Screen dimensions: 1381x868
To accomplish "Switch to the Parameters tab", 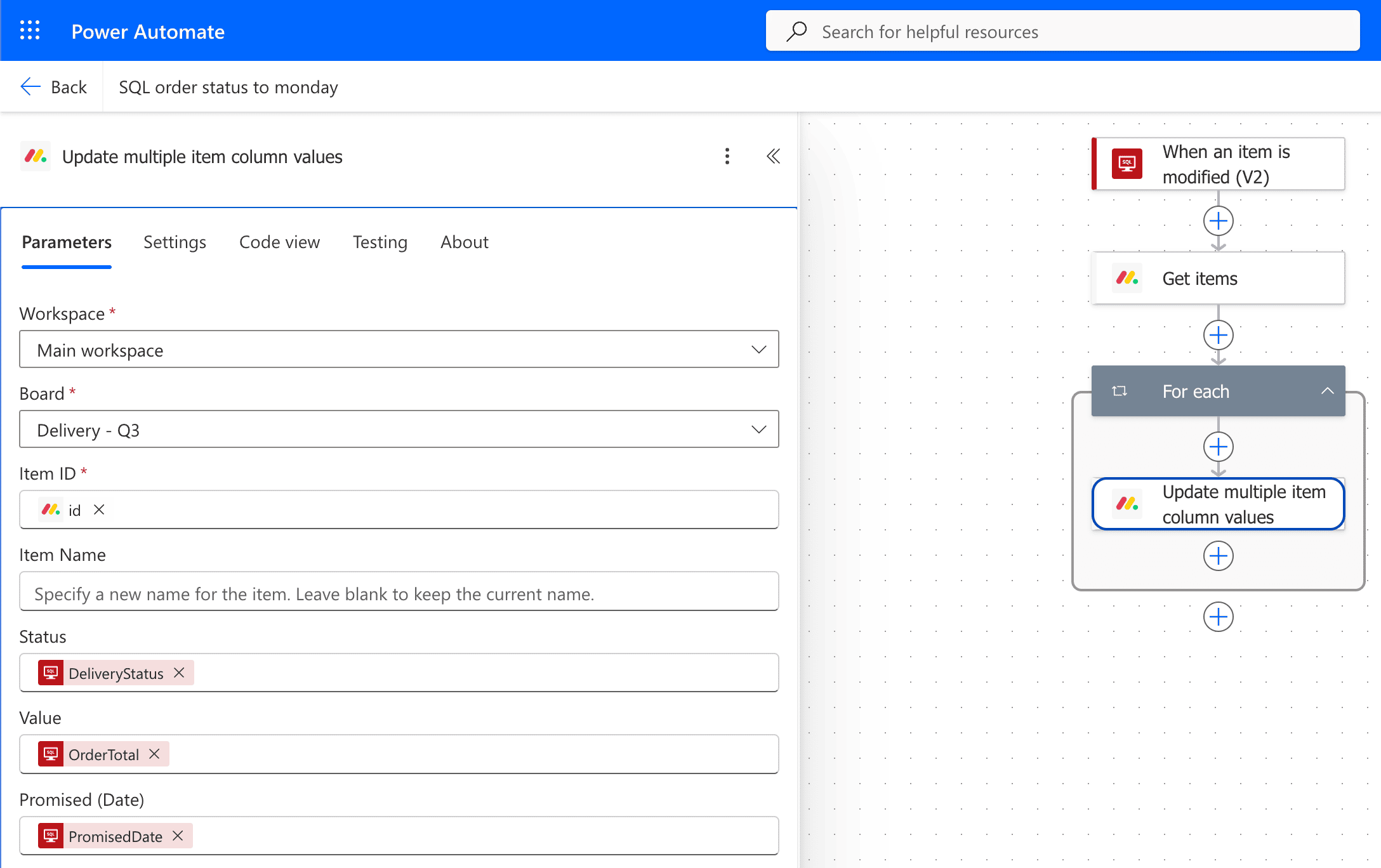I will coord(67,242).
